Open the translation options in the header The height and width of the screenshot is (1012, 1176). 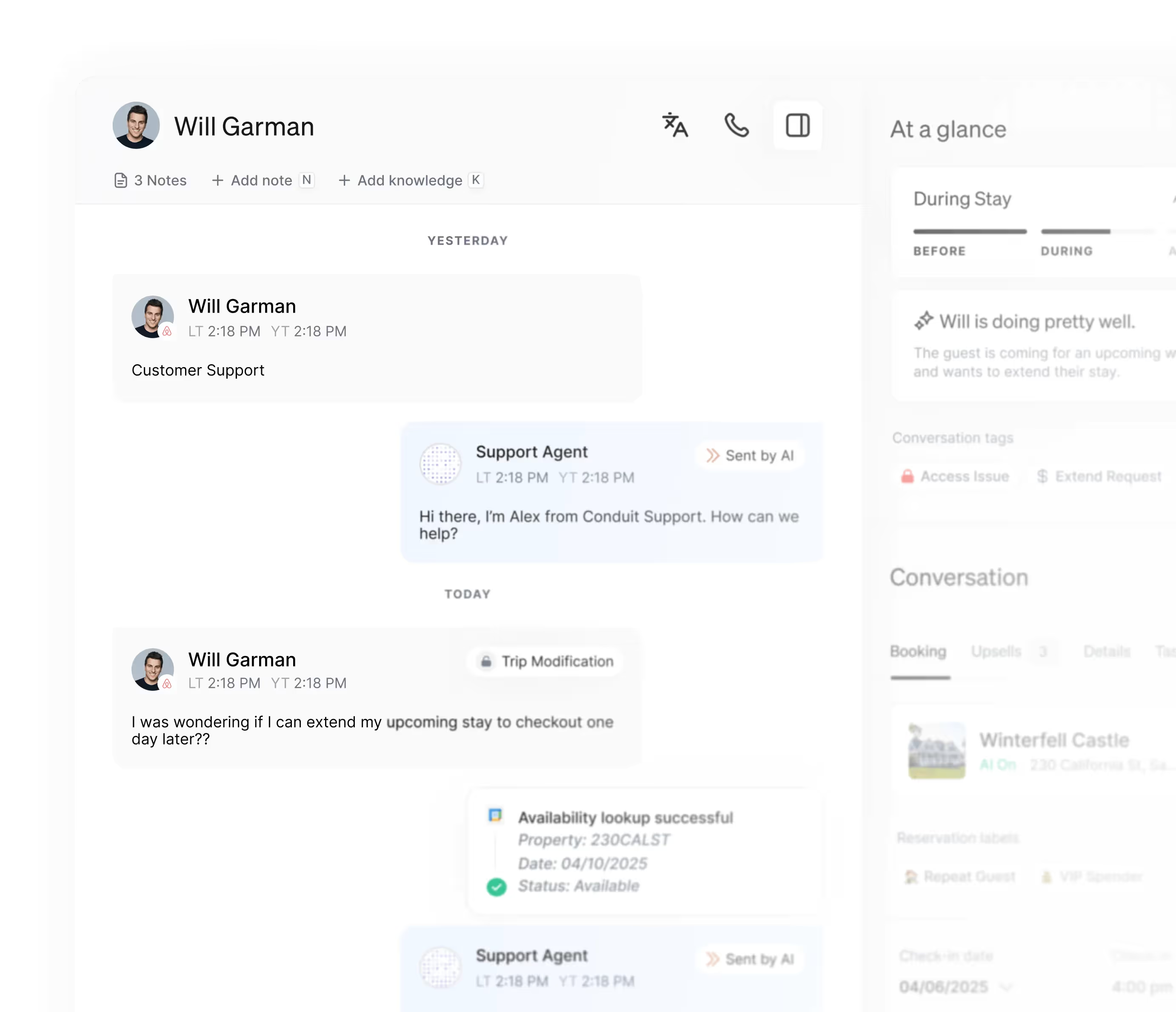(675, 126)
